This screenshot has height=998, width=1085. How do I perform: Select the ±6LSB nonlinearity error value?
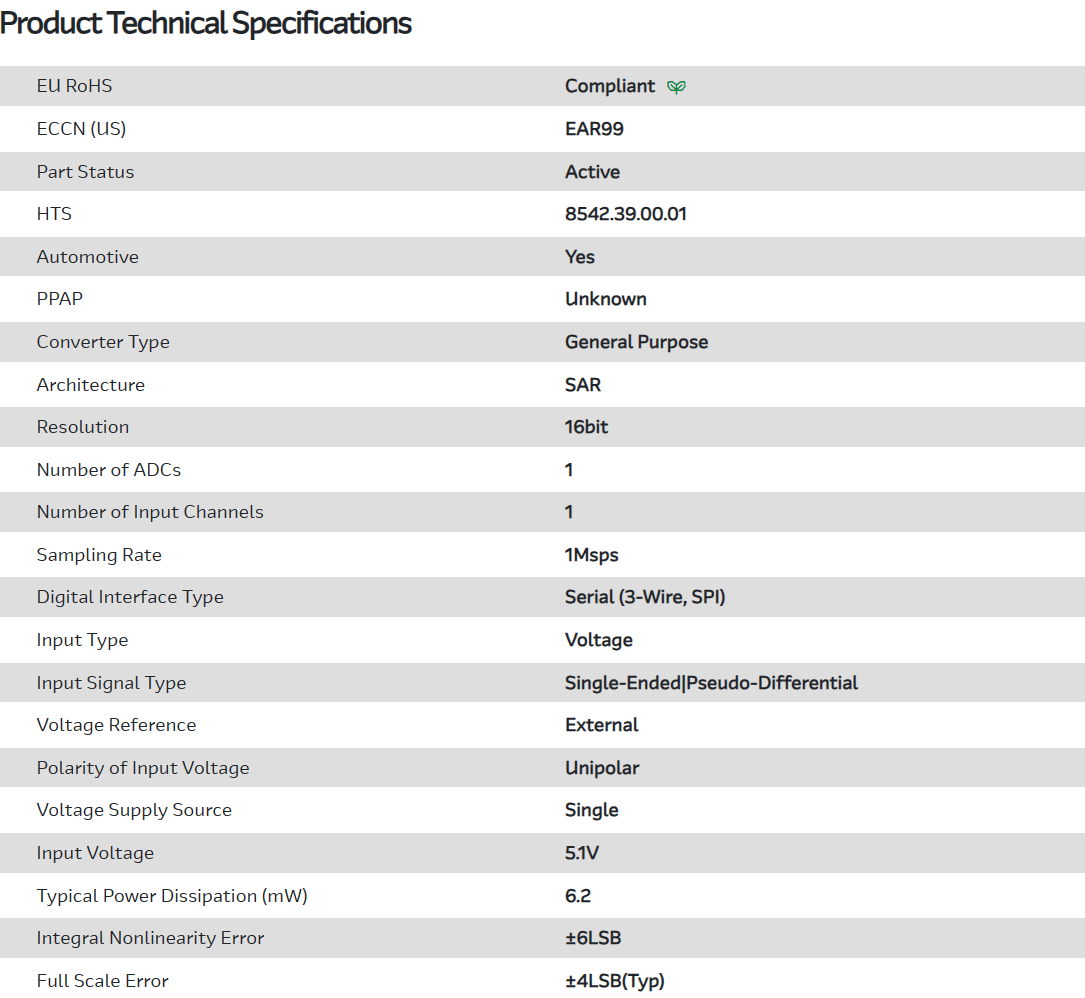pos(593,938)
